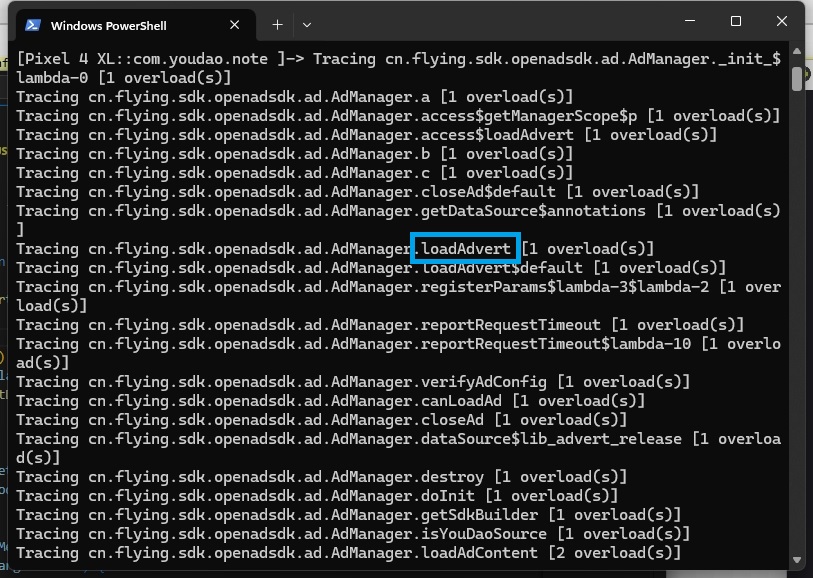This screenshot has width=813, height=578.
Task: Expand the new tab profile dropdown
Action: [x=307, y=24]
